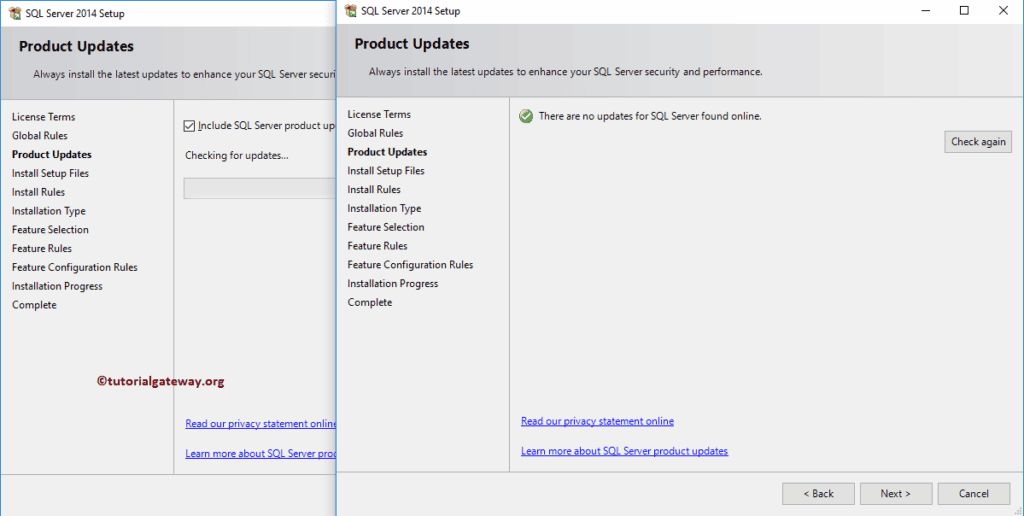Click resize grip at front window corner
Image resolution: width=1024 pixels, height=516 pixels.
pos(1017,510)
